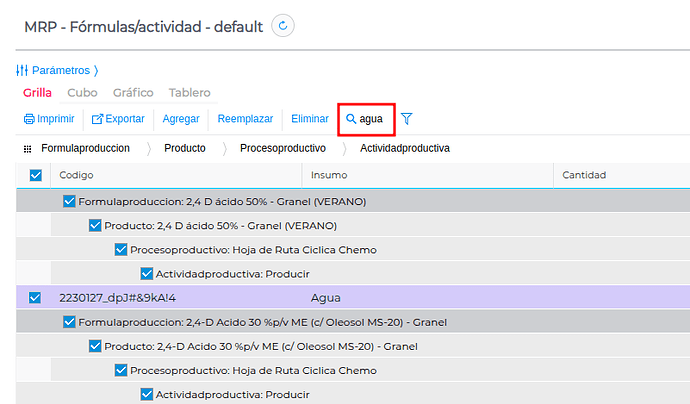Open the Parámetros sliders icon

[22, 70]
